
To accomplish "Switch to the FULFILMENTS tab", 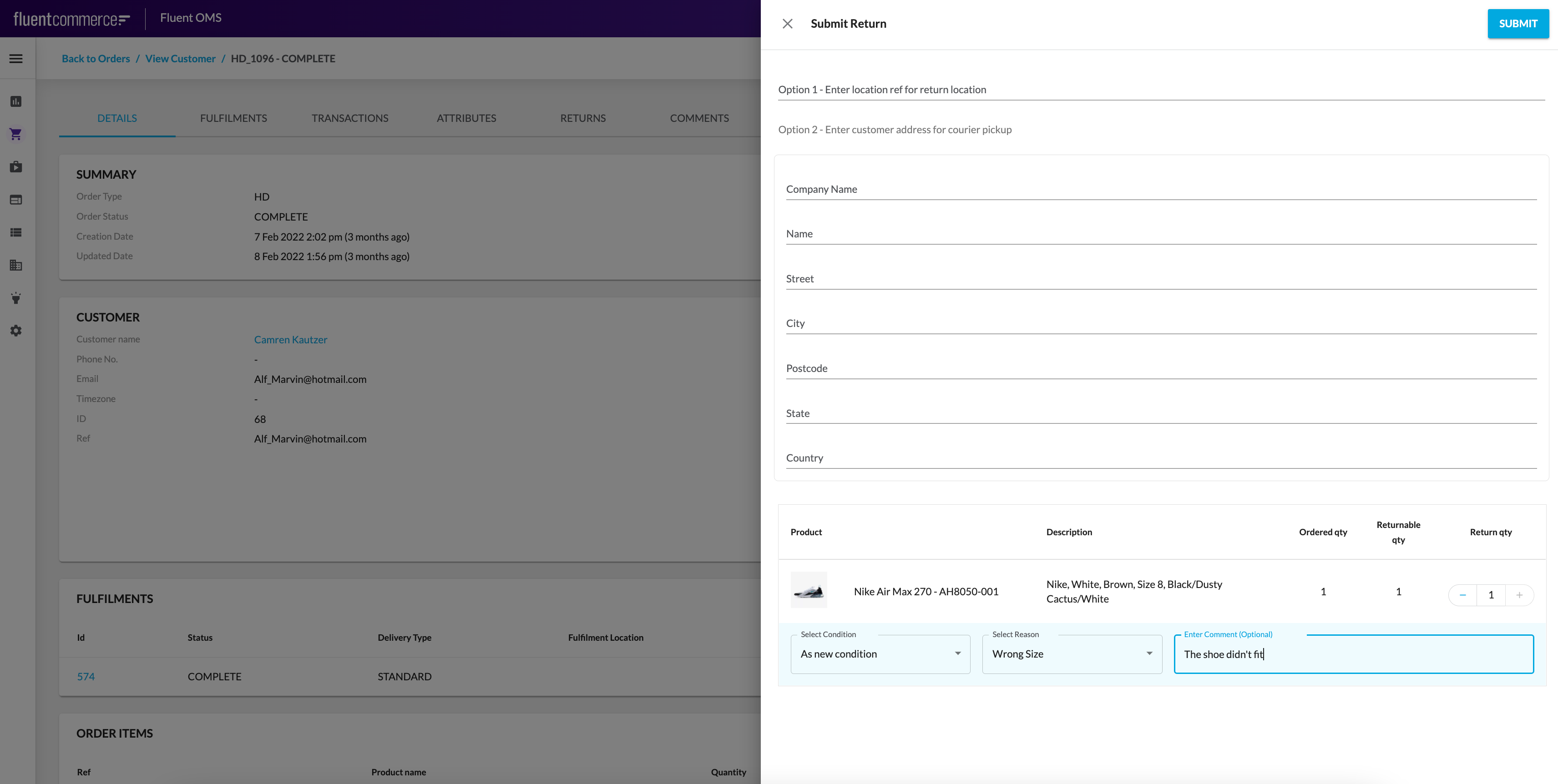I will click(233, 118).
